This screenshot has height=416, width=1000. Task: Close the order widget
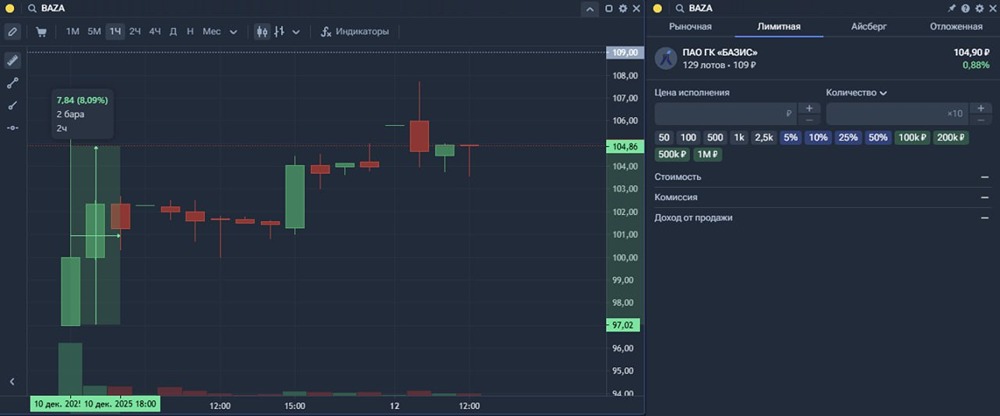point(992,8)
